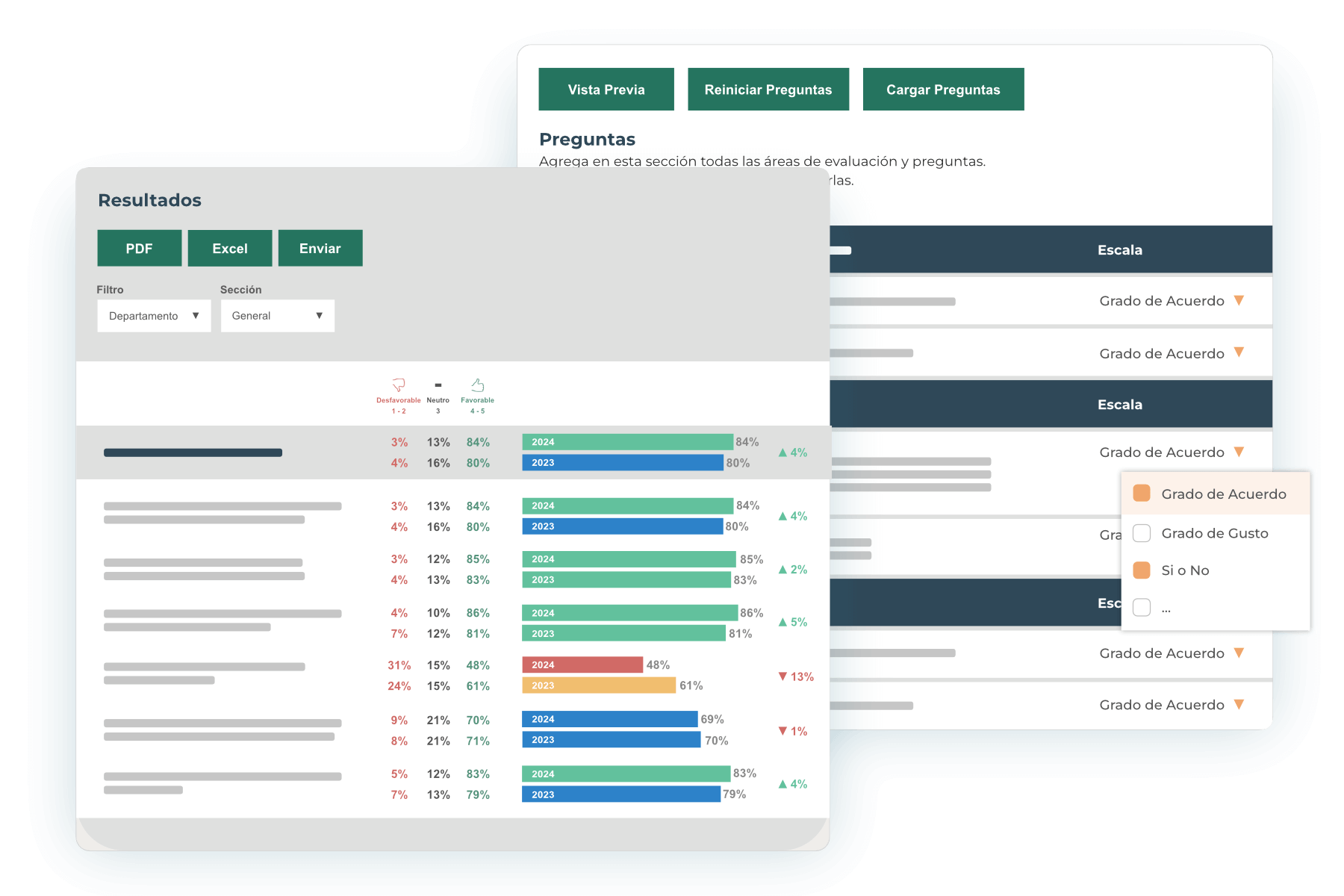Viewport: 1344px width, 896px height.
Task: Click the 86% favorable value in the table
Action: [x=478, y=613]
